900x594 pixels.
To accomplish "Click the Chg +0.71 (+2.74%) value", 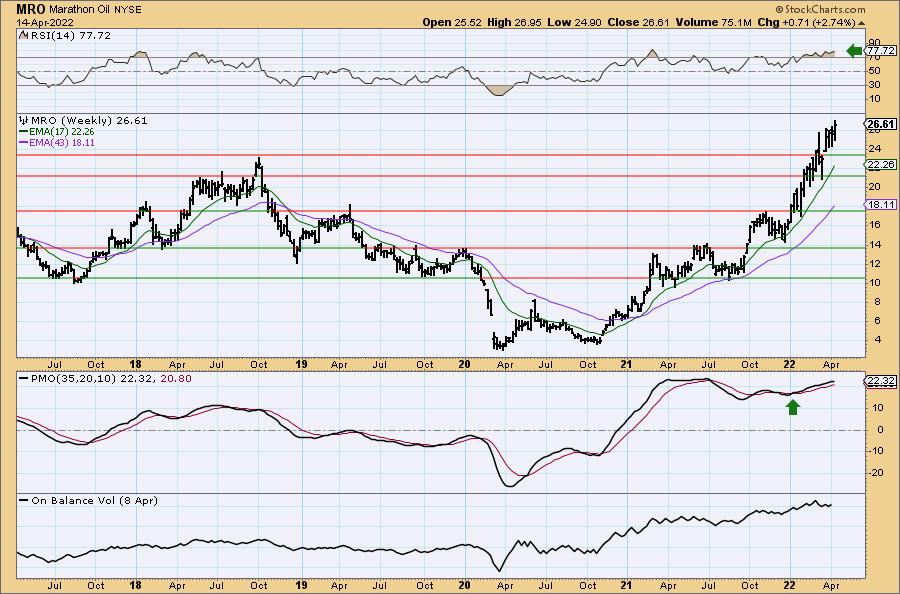I will click(806, 22).
